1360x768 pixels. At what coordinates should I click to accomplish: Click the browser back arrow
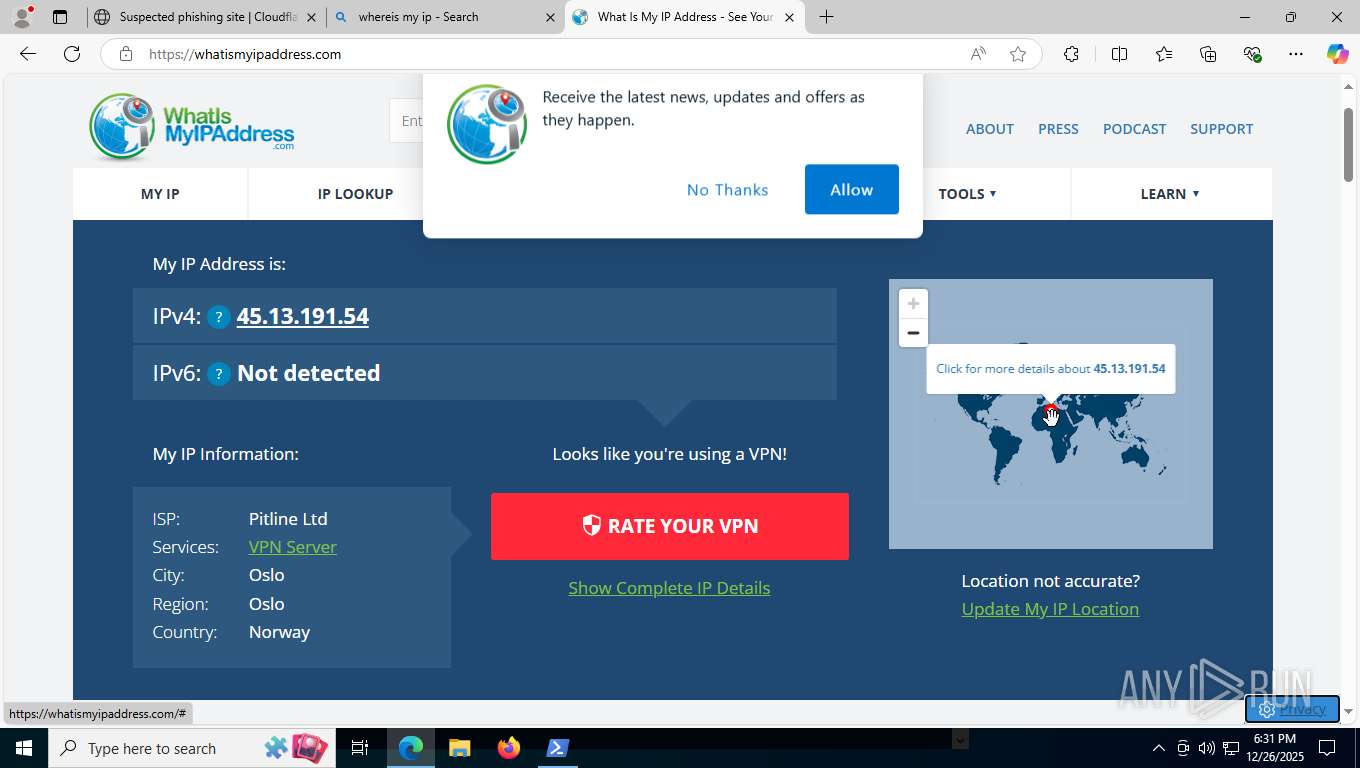pos(28,54)
